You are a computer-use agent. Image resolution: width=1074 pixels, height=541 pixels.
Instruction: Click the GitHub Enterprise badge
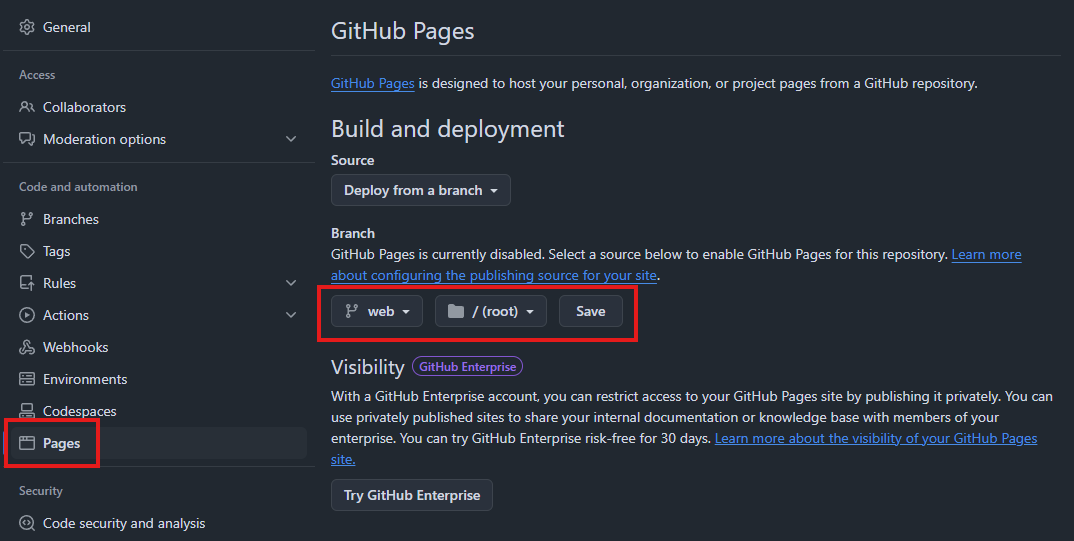click(467, 367)
